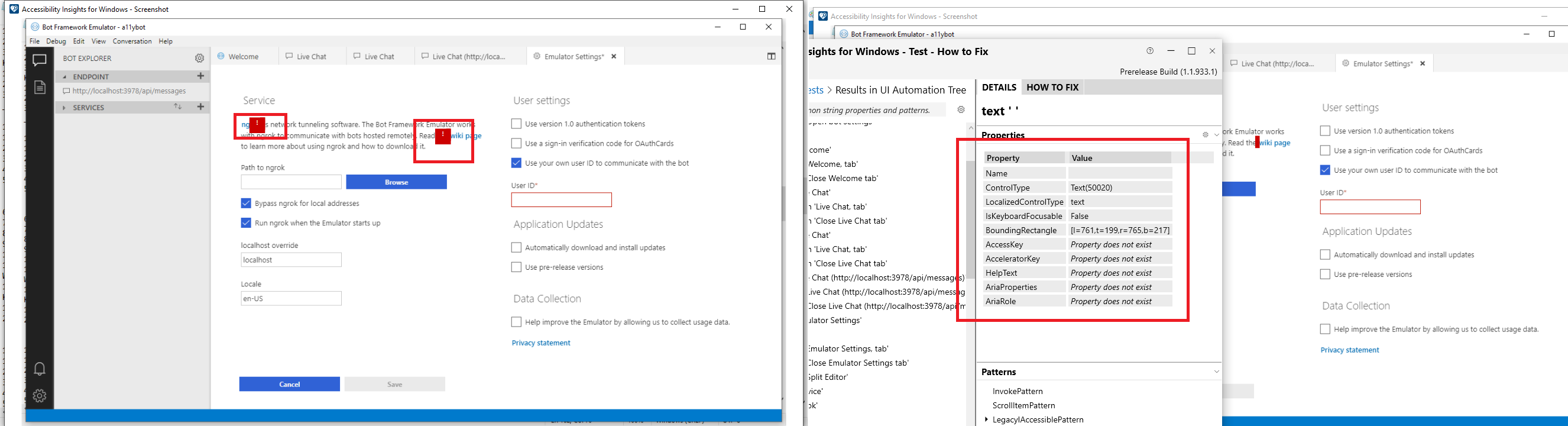This screenshot has height=426, width=1568.
Task: Click the 'localhost override' input field
Action: (x=291, y=260)
